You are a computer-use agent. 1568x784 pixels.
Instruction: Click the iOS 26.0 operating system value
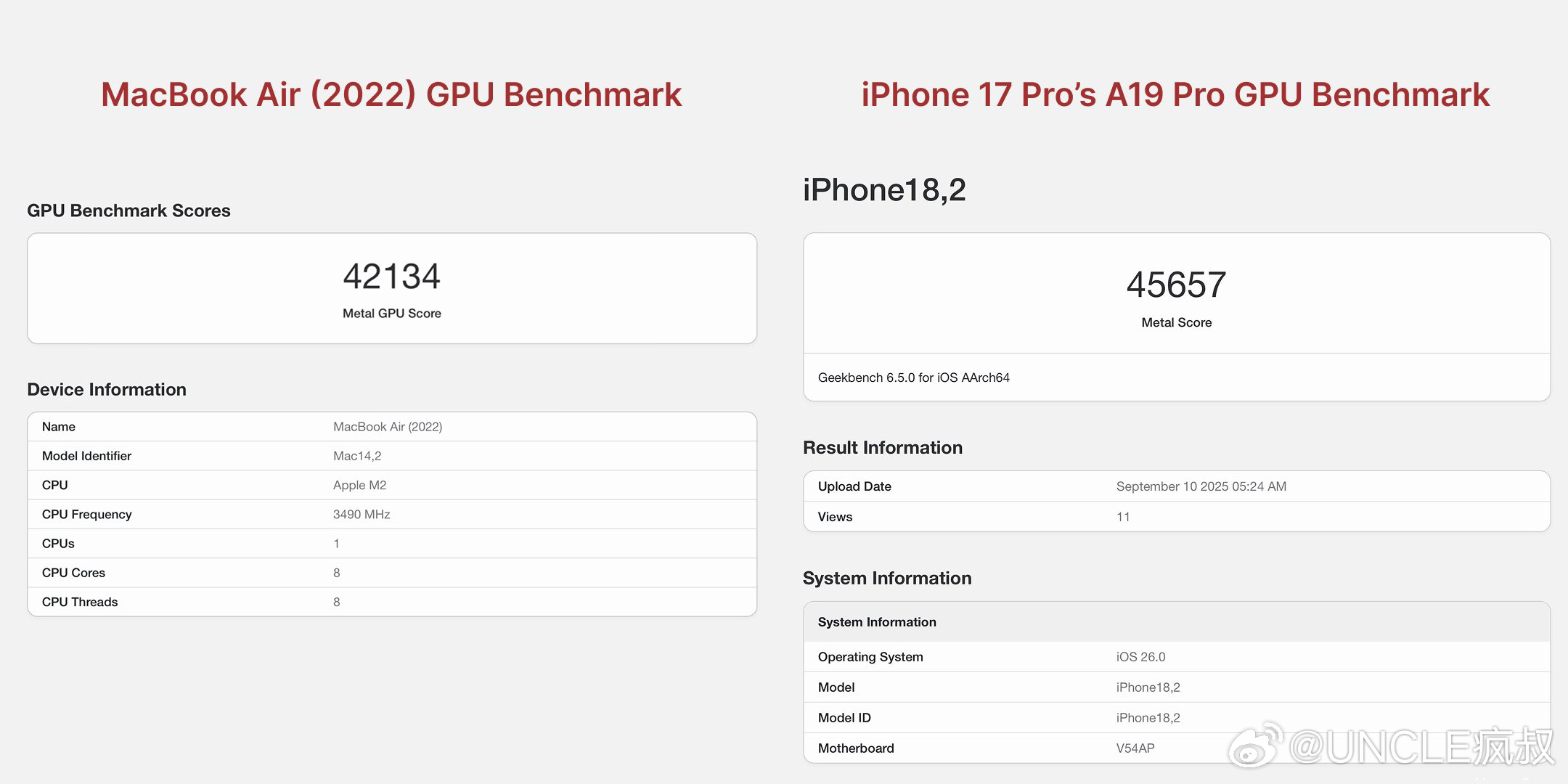click(1140, 657)
